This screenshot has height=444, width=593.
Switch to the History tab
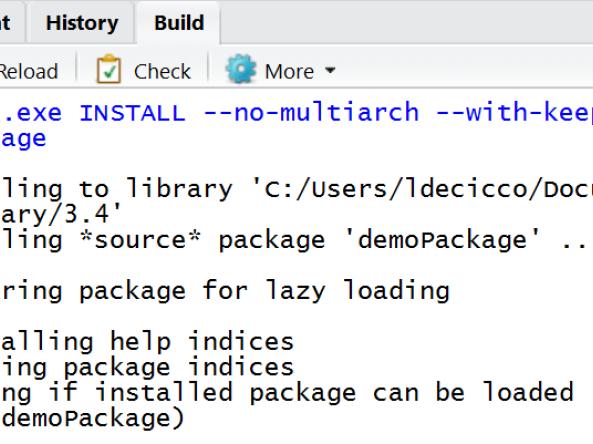[82, 23]
